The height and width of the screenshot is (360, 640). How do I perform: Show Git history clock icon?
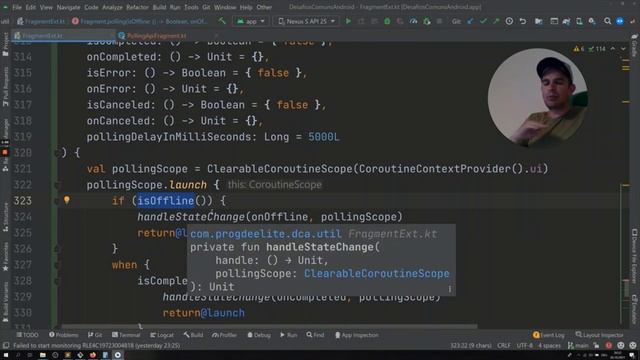point(509,21)
